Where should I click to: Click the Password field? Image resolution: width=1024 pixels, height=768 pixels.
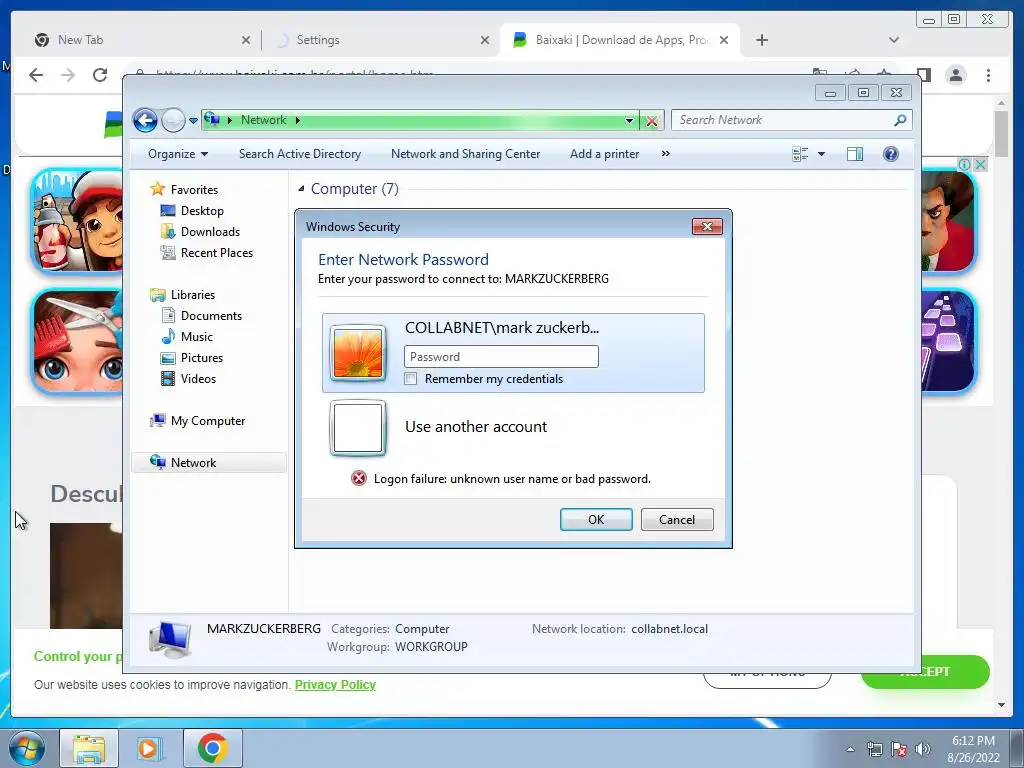501,357
